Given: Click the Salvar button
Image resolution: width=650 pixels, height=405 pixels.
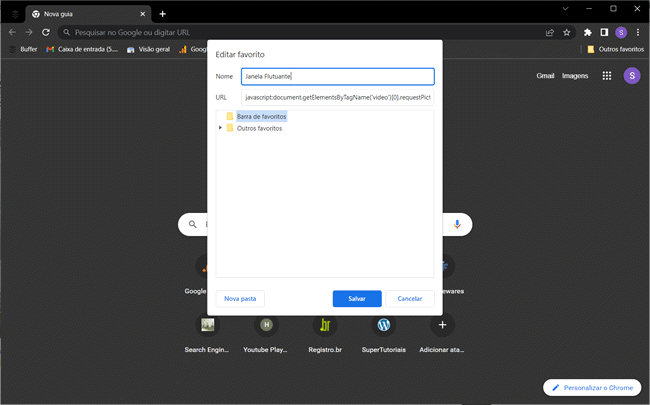Looking at the screenshot, I should tap(356, 298).
